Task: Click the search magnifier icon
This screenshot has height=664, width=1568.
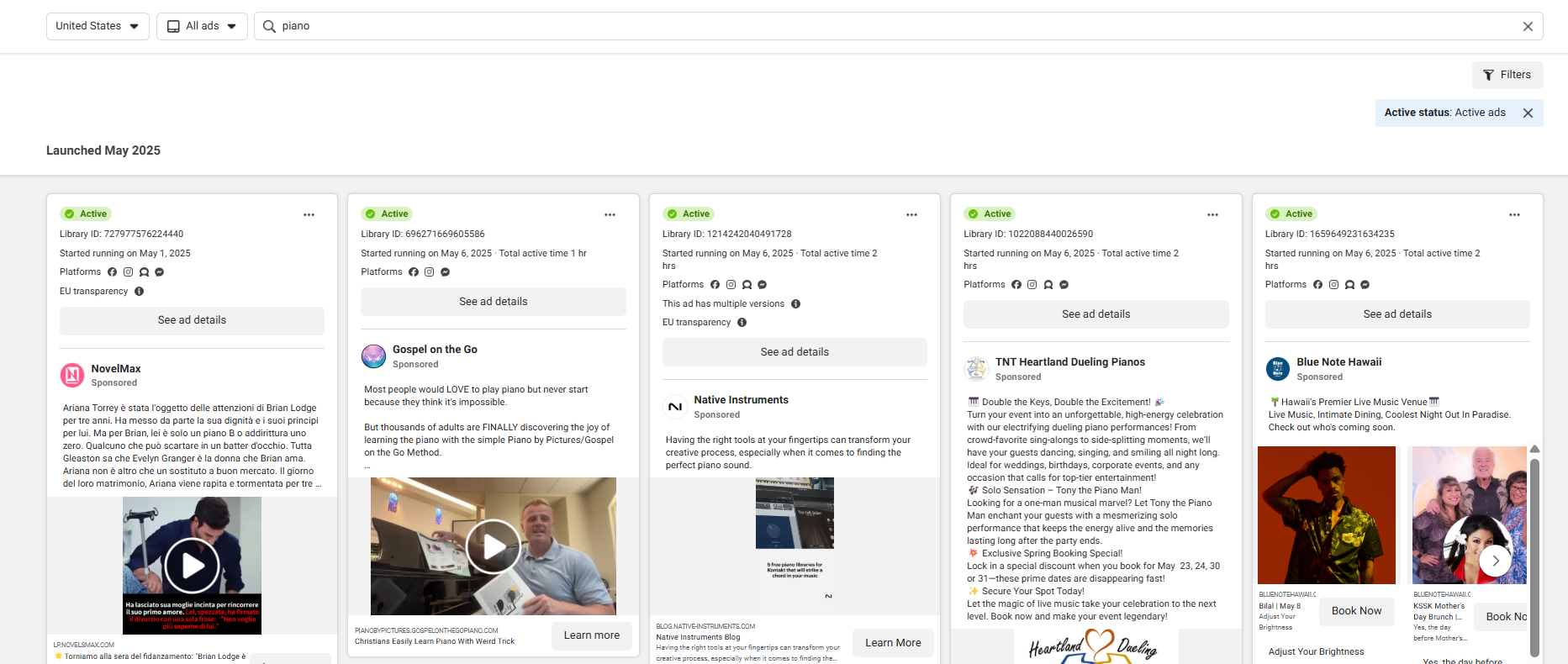Action: (x=269, y=26)
